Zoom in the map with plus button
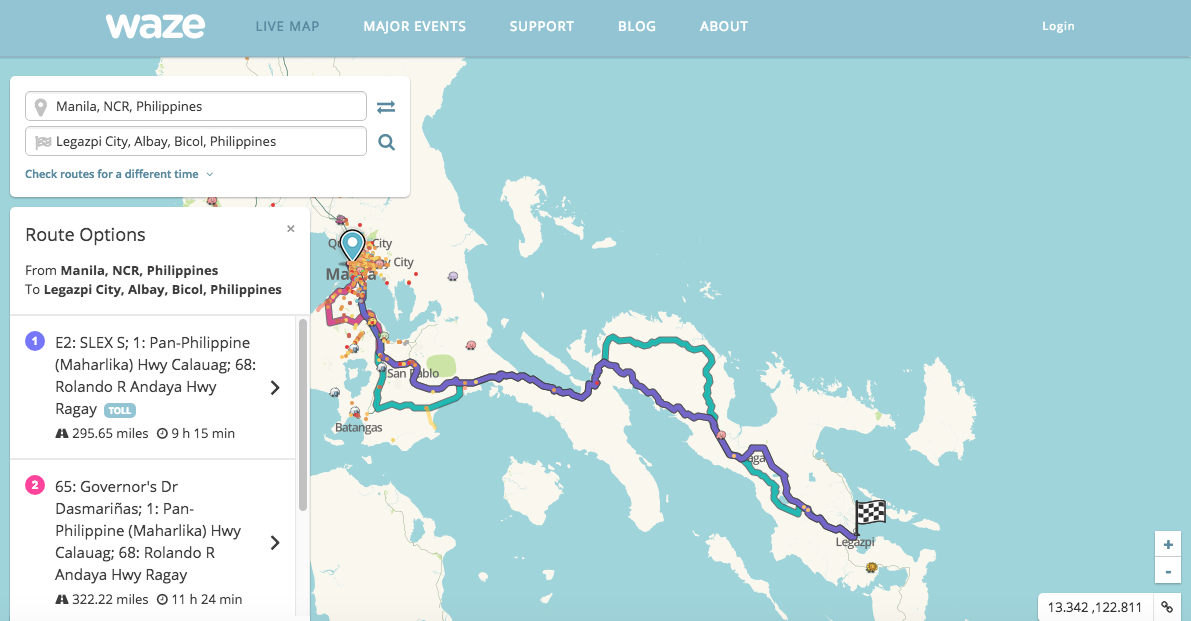The width and height of the screenshot is (1191, 621). pyautogui.click(x=1167, y=544)
